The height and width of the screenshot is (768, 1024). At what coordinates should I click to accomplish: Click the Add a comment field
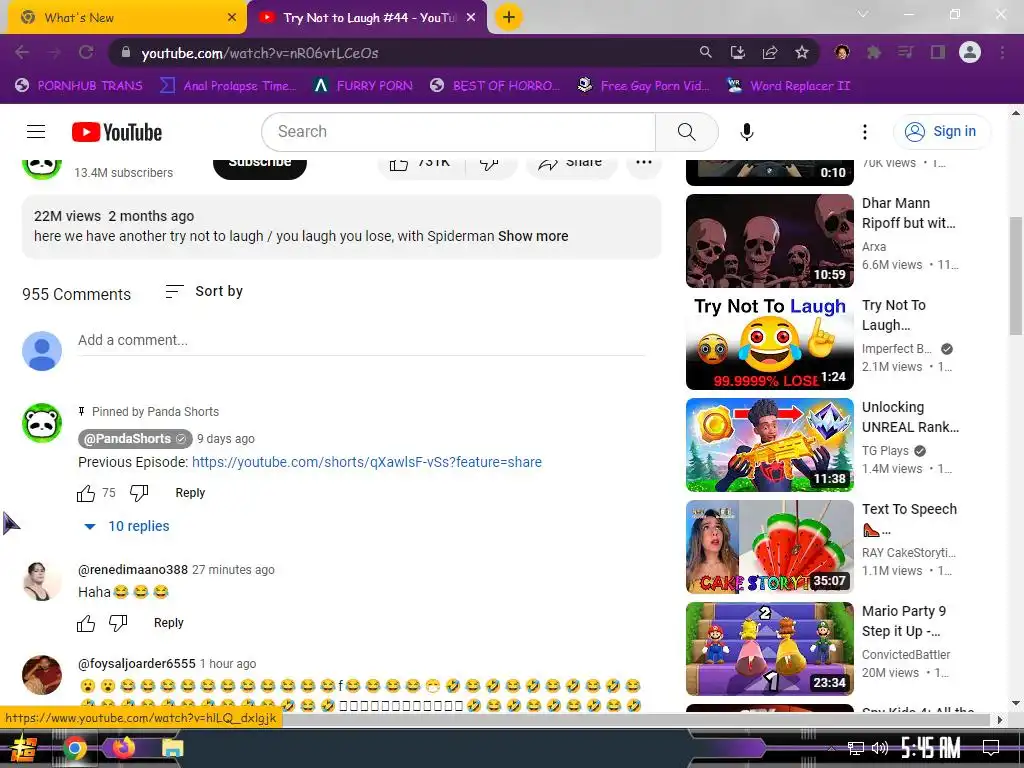click(361, 340)
